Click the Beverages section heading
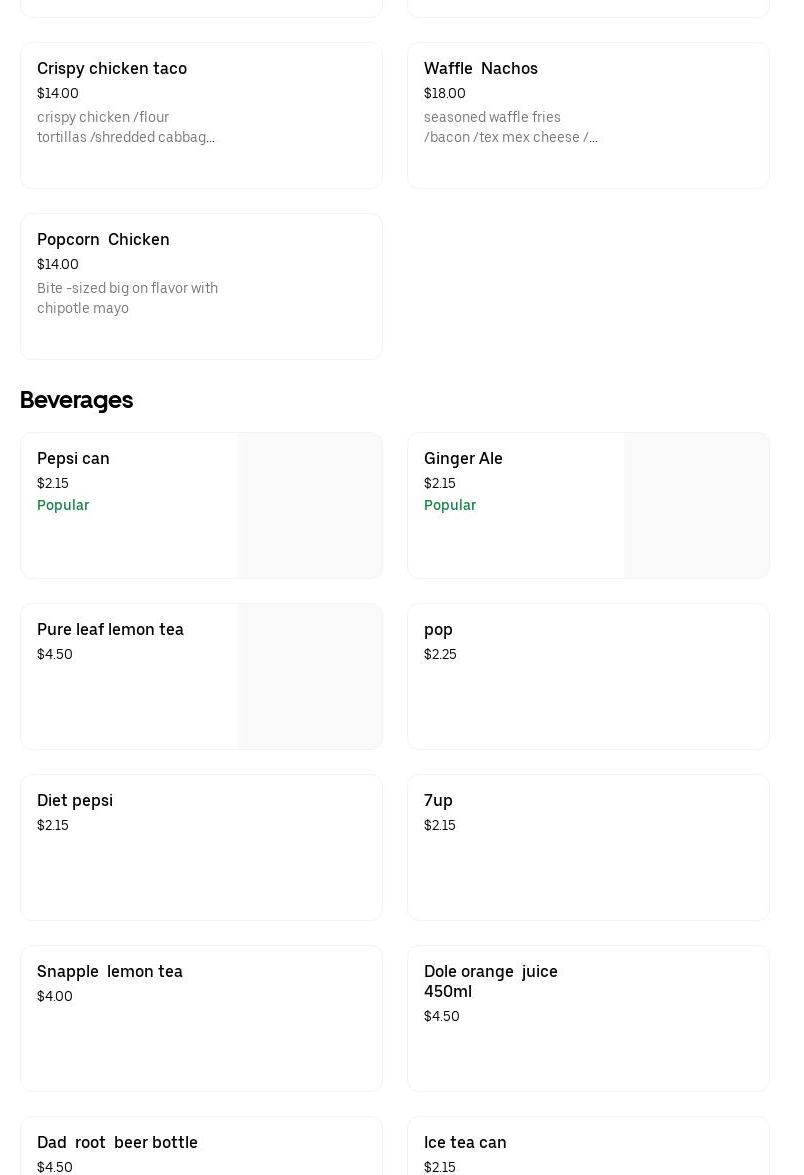804x1175 pixels. click(76, 400)
